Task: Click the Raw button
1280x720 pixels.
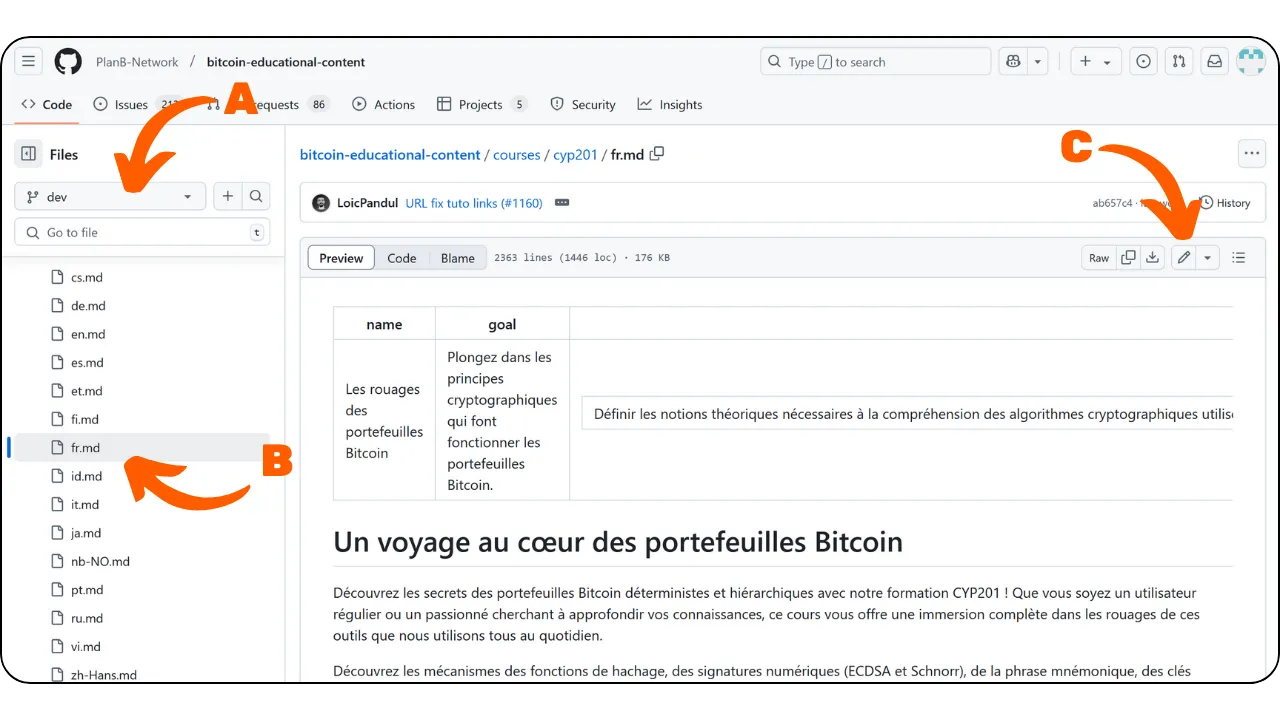Action: click(x=1099, y=258)
